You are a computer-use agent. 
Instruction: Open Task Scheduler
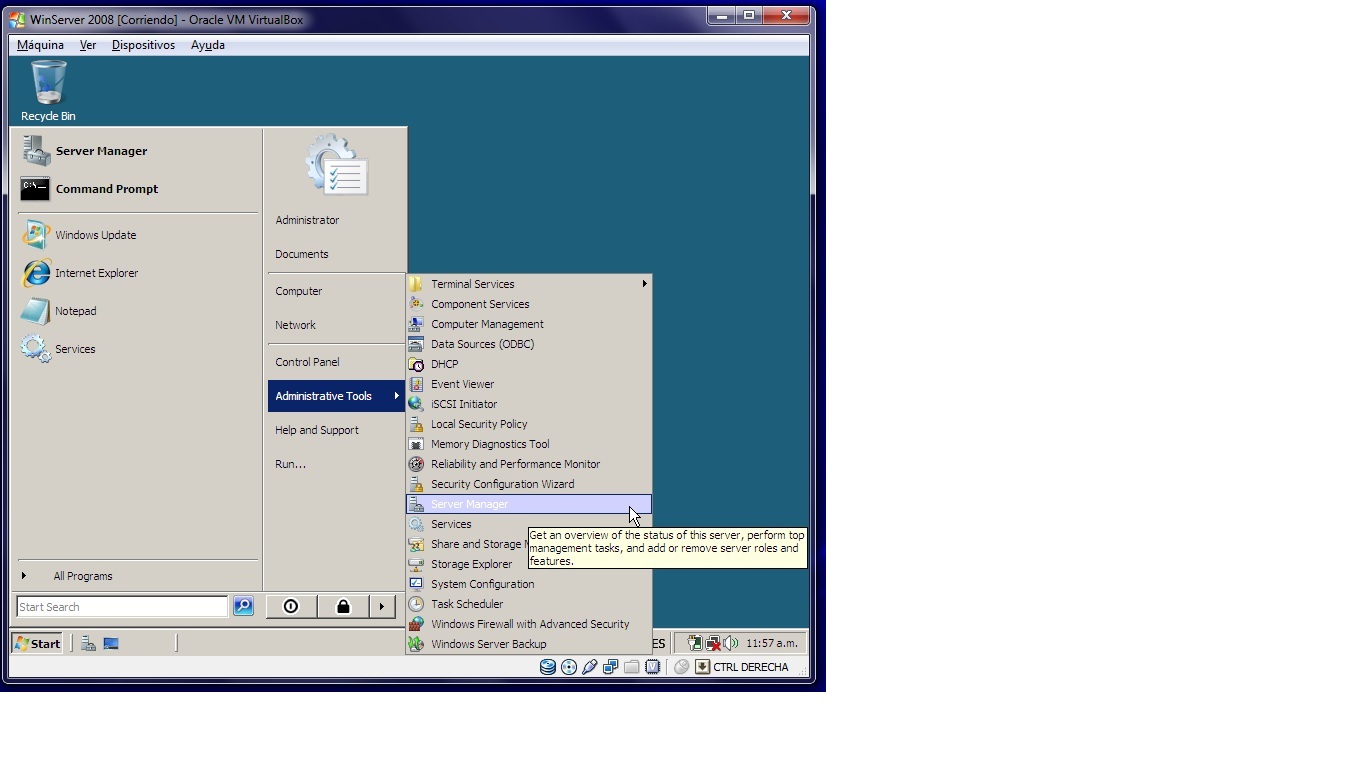529,604
